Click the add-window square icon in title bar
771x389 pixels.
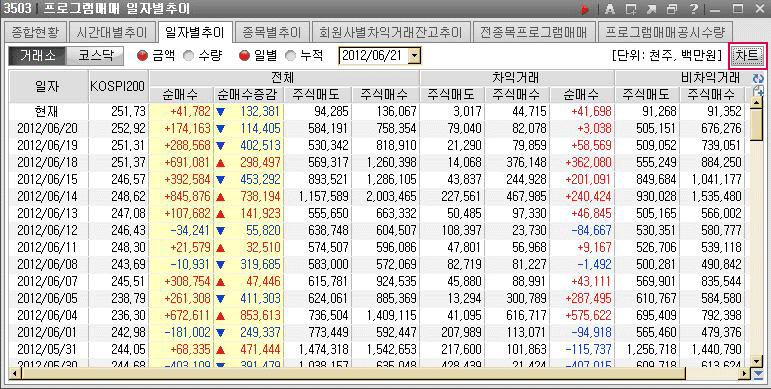click(x=631, y=9)
